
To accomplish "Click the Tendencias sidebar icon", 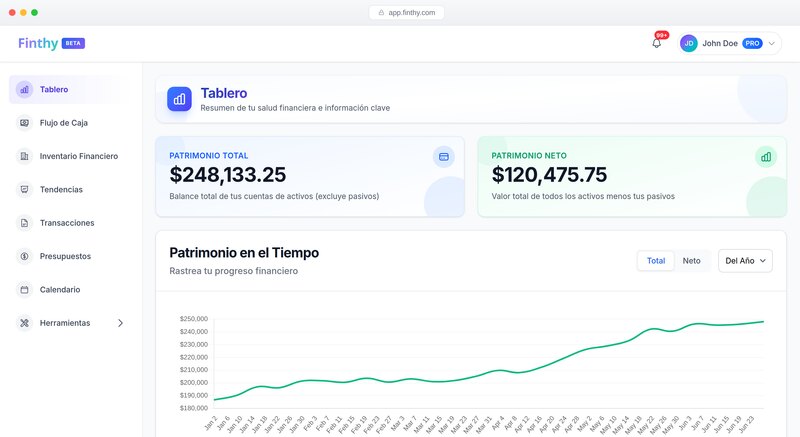I will pyautogui.click(x=24, y=190).
